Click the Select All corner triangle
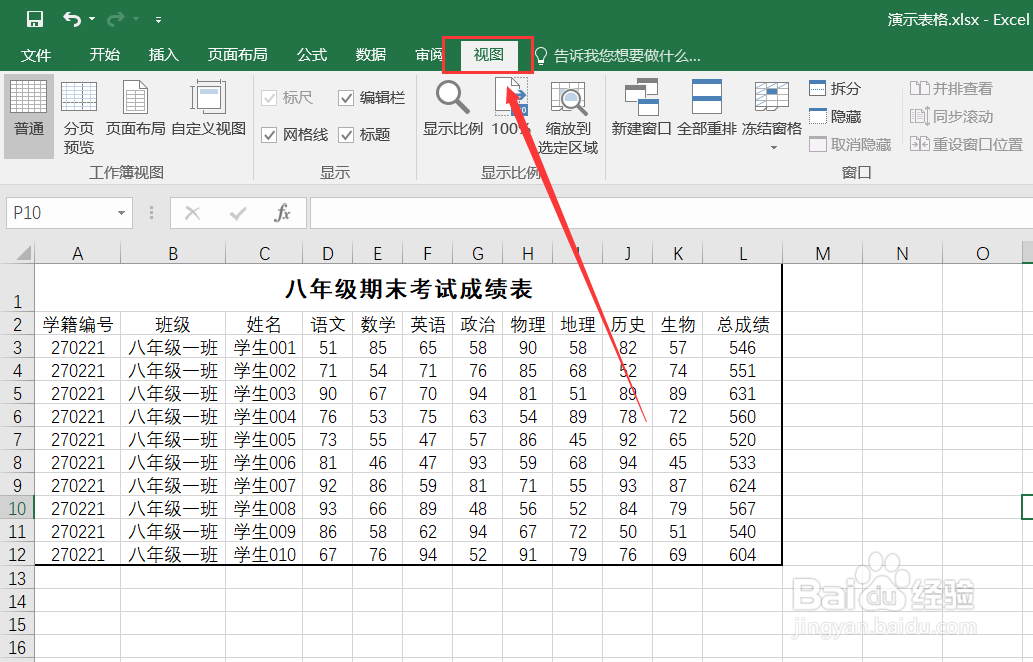The image size is (1033, 662). (x=23, y=253)
